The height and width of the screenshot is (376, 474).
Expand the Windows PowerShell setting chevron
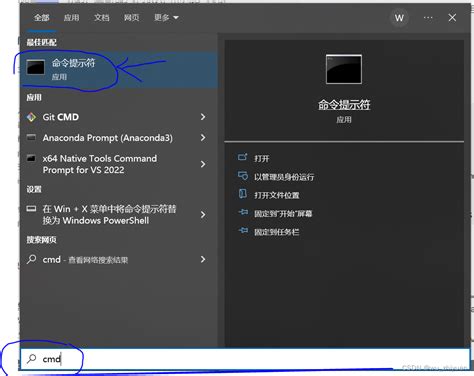[203, 215]
